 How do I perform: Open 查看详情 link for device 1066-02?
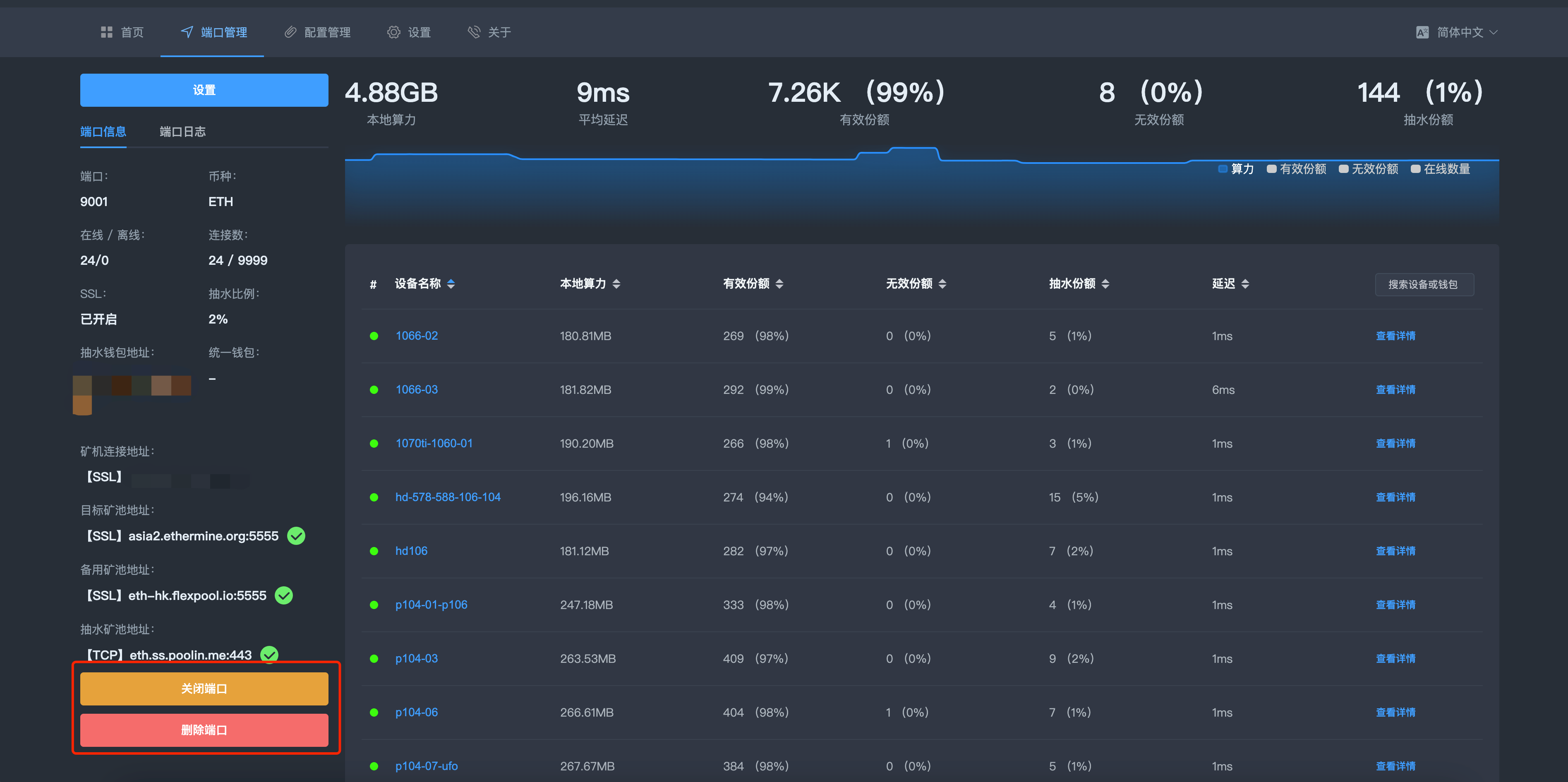[x=1395, y=336]
